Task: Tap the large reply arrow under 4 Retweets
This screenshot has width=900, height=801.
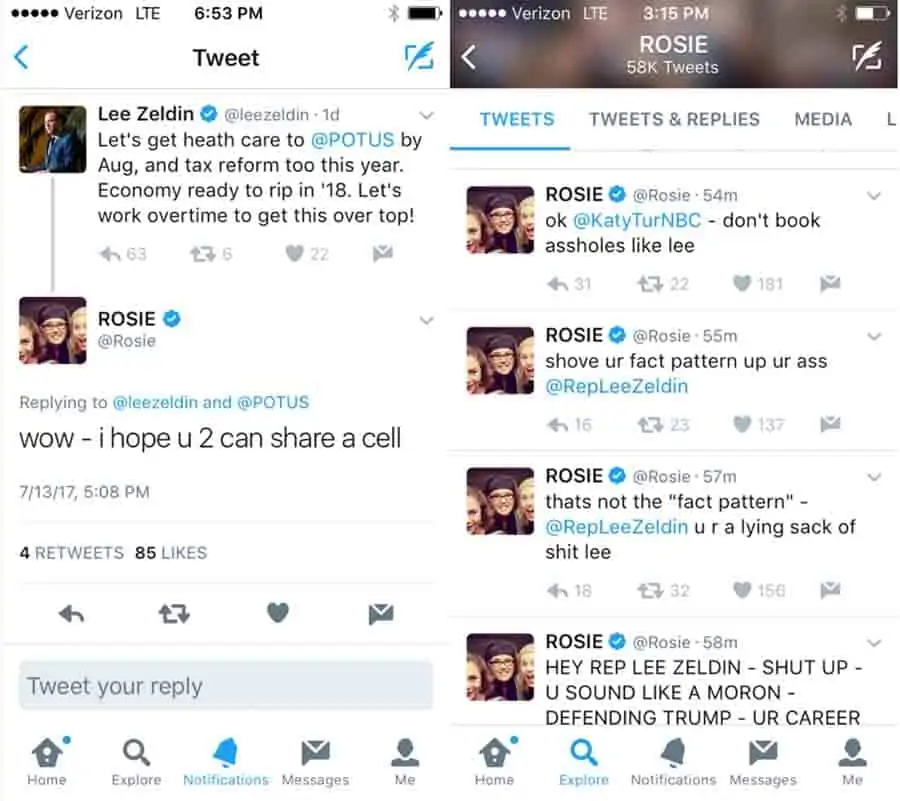Action: (72, 615)
